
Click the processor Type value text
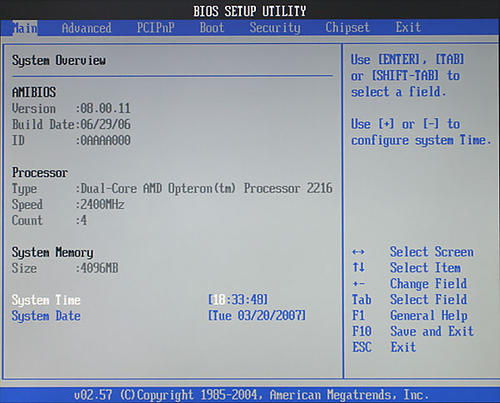coord(207,188)
